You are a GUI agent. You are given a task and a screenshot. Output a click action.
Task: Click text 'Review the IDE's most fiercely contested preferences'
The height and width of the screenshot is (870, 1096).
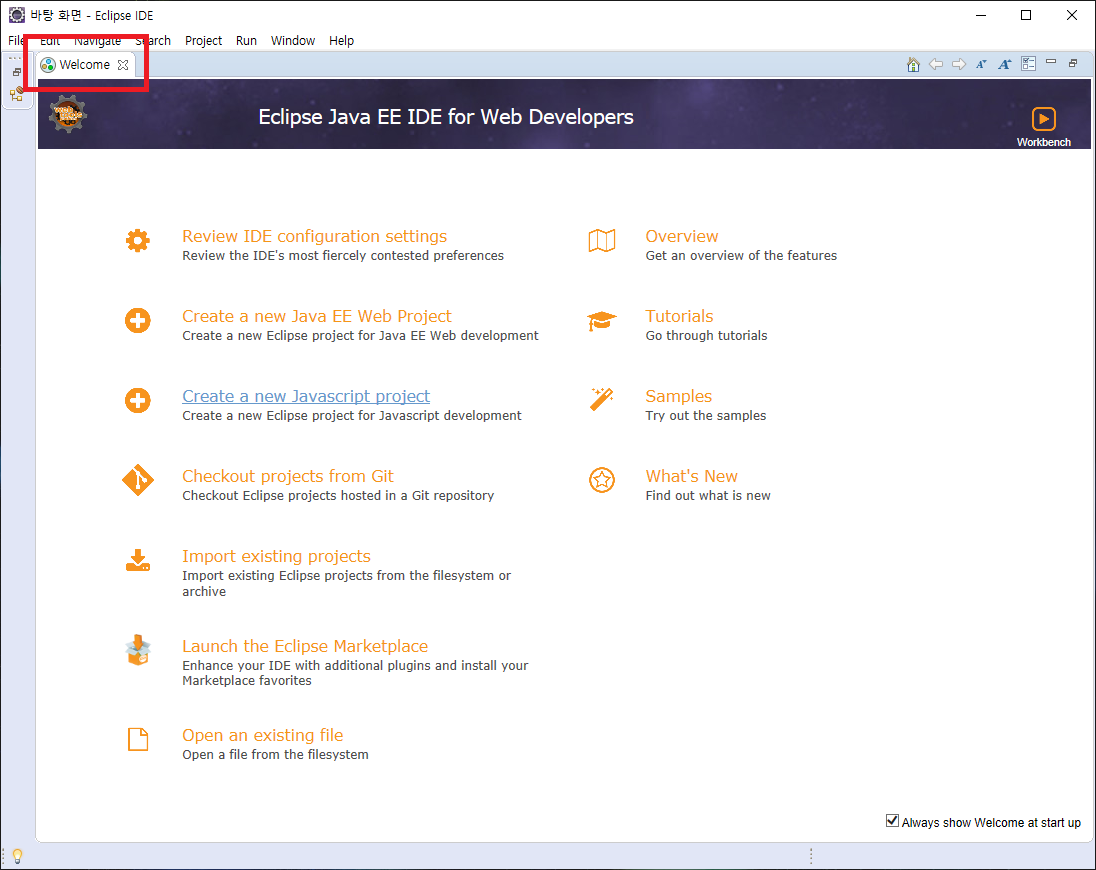pos(342,256)
